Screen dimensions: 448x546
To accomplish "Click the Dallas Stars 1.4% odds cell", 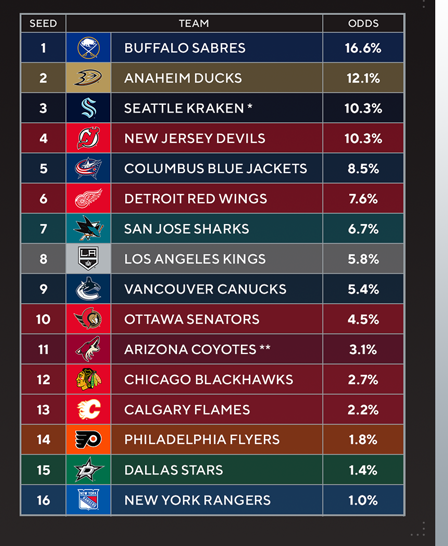I will click(363, 470).
